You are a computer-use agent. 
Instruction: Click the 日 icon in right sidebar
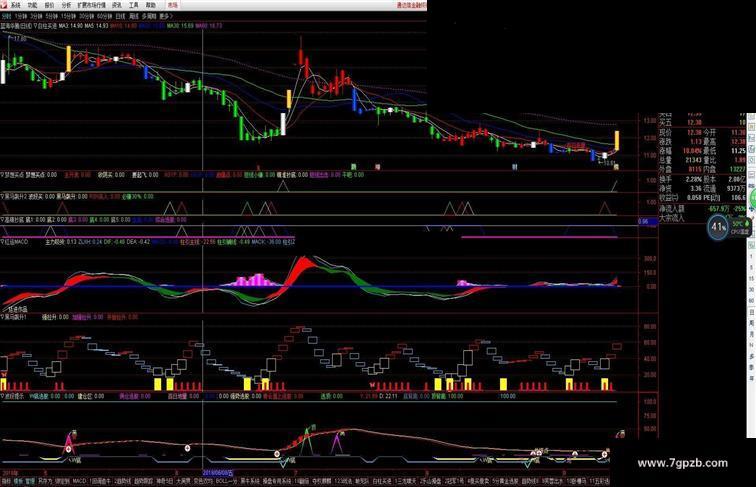(751, 312)
